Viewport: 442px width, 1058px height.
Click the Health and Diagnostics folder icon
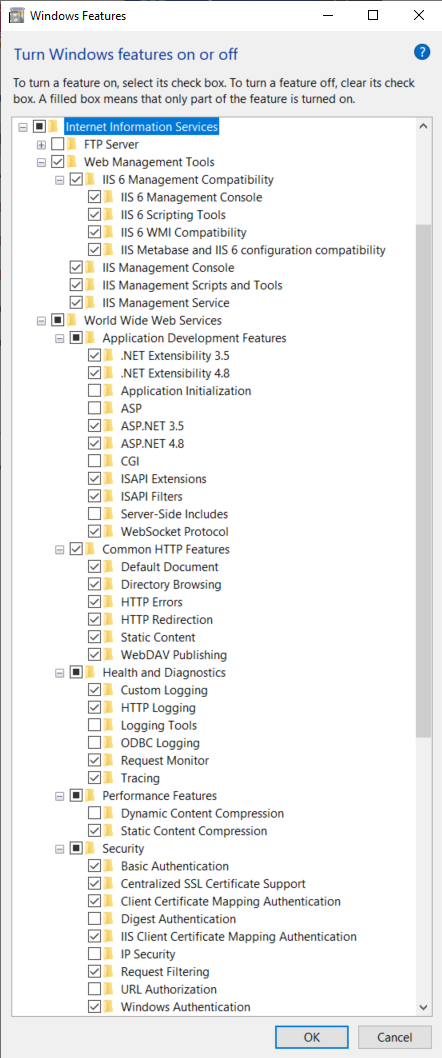point(90,673)
